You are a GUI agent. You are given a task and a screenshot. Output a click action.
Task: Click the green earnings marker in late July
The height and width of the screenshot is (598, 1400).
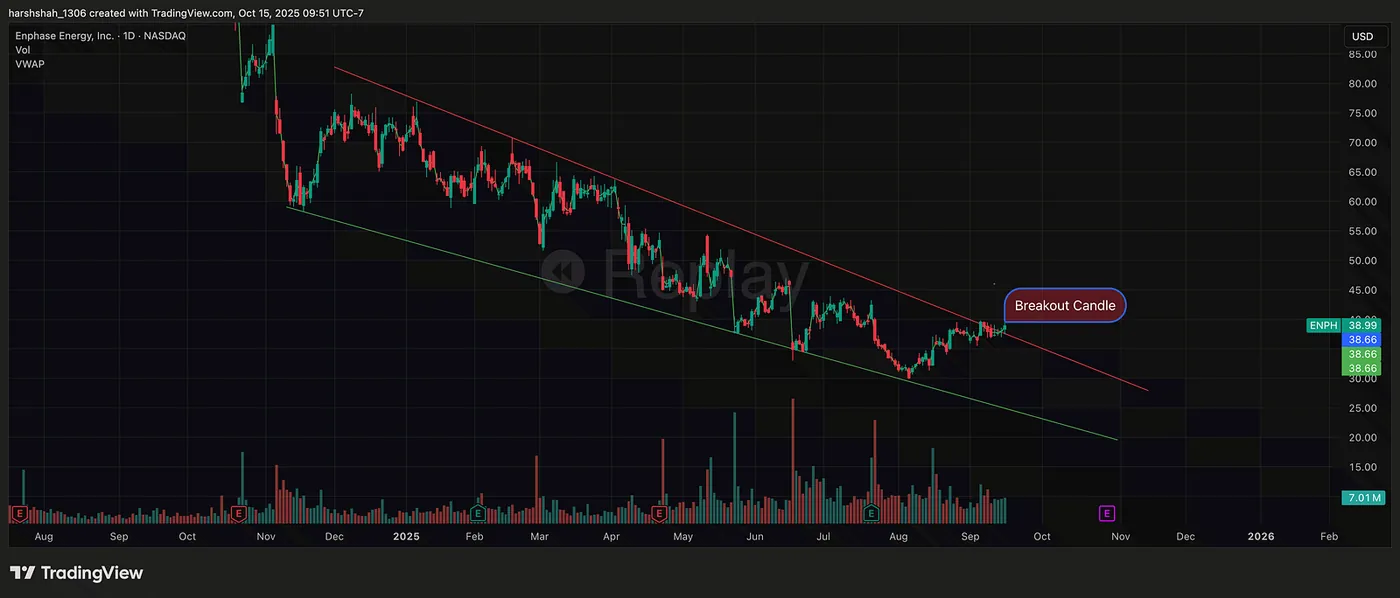coord(871,513)
